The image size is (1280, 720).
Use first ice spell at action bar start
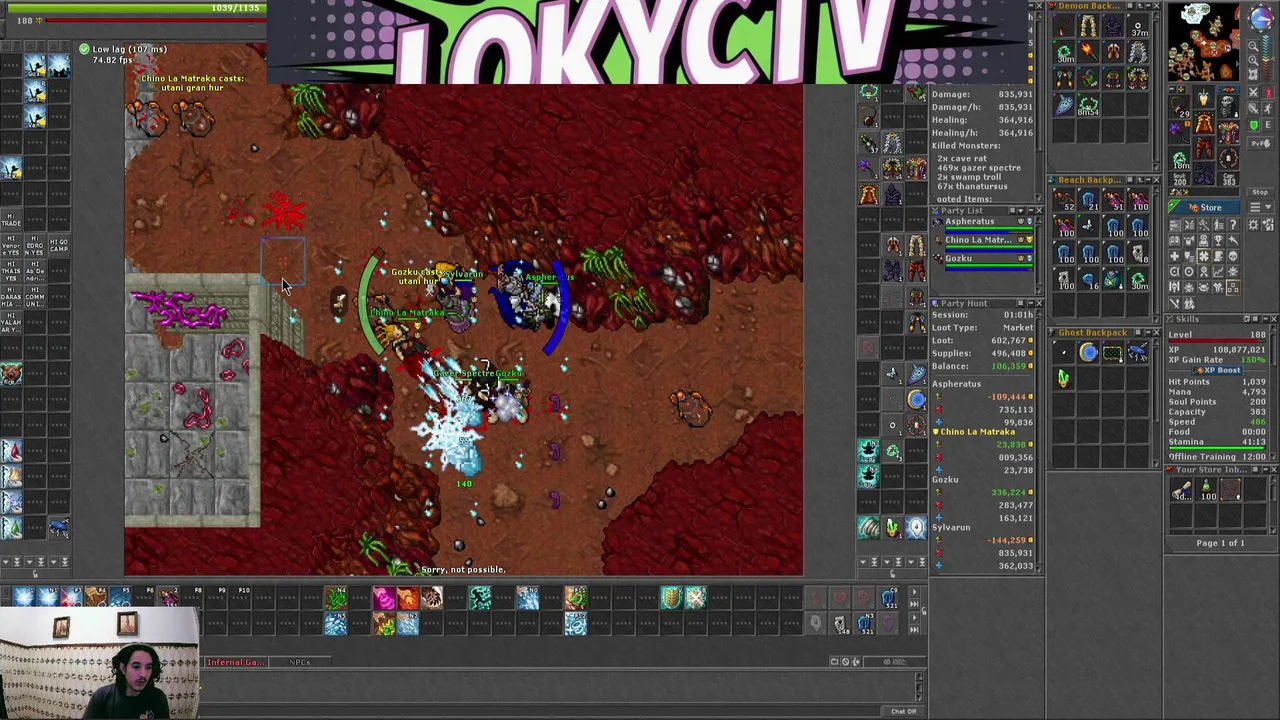24,598
